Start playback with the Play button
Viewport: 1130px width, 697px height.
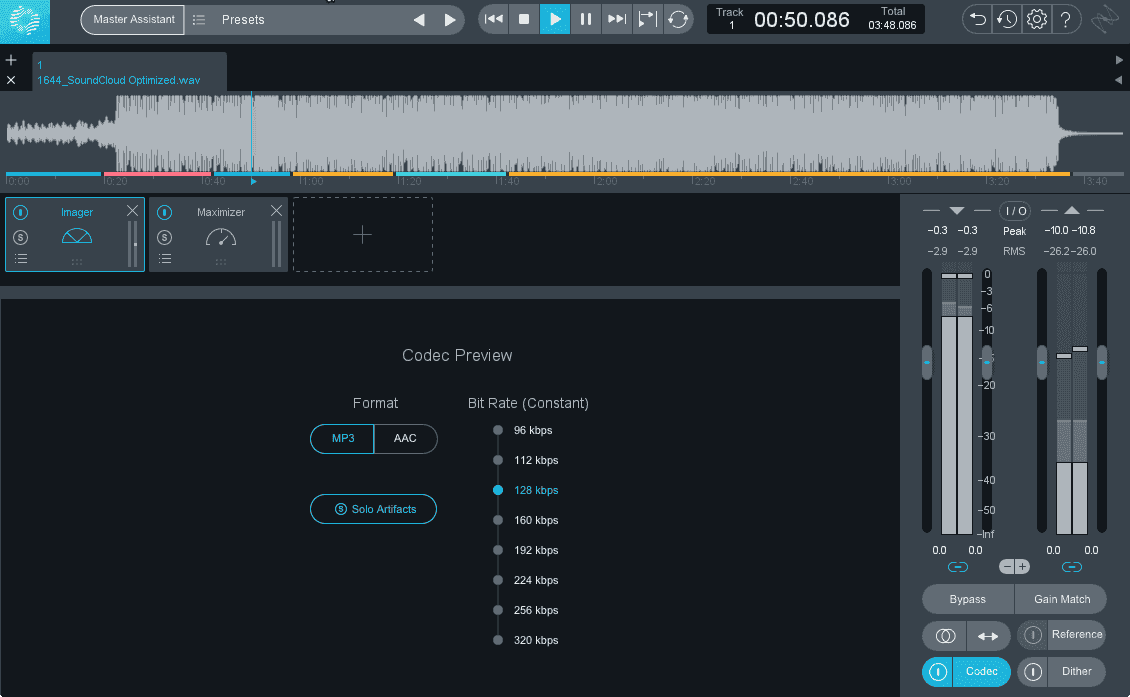coord(555,19)
